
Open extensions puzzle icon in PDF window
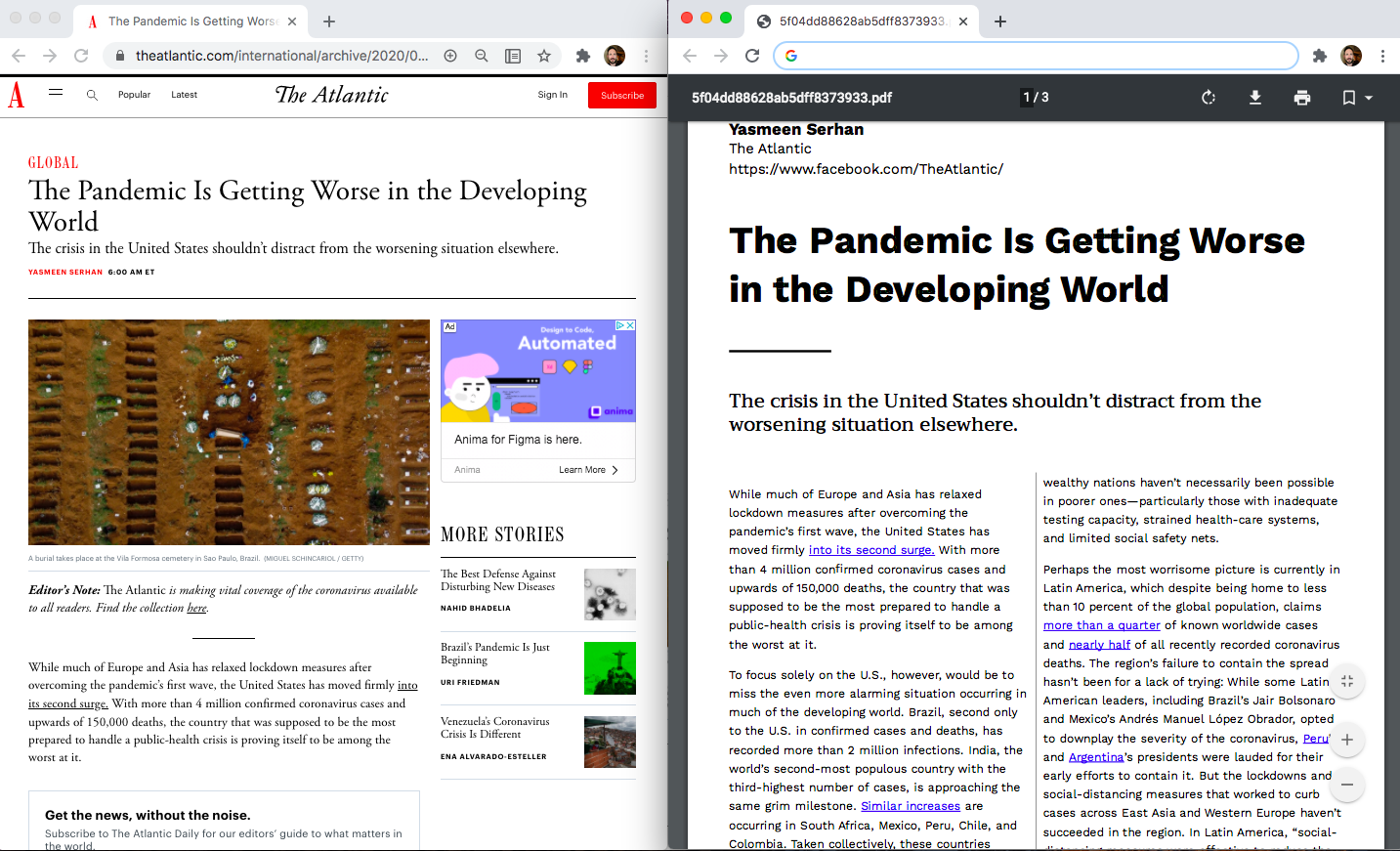[x=1320, y=56]
